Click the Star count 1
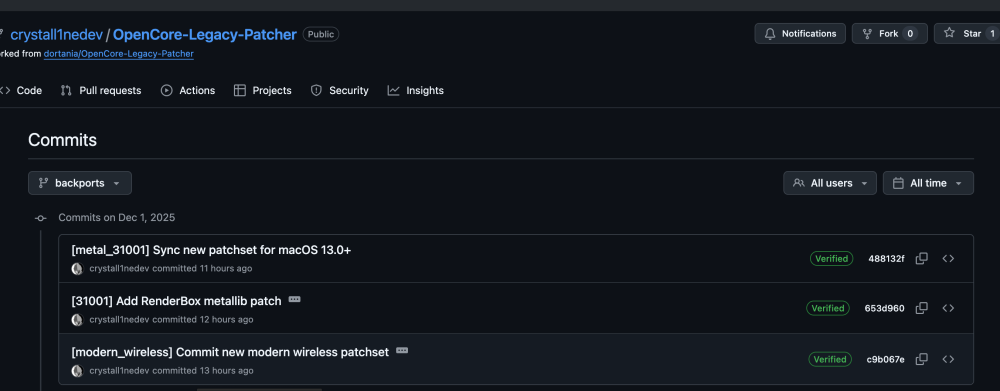 (x=992, y=34)
